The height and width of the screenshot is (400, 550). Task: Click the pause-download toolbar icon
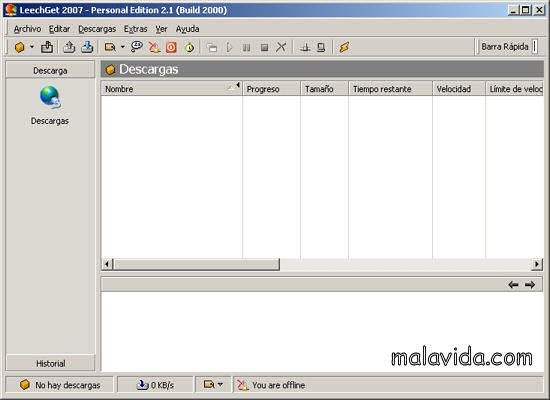tap(247, 47)
